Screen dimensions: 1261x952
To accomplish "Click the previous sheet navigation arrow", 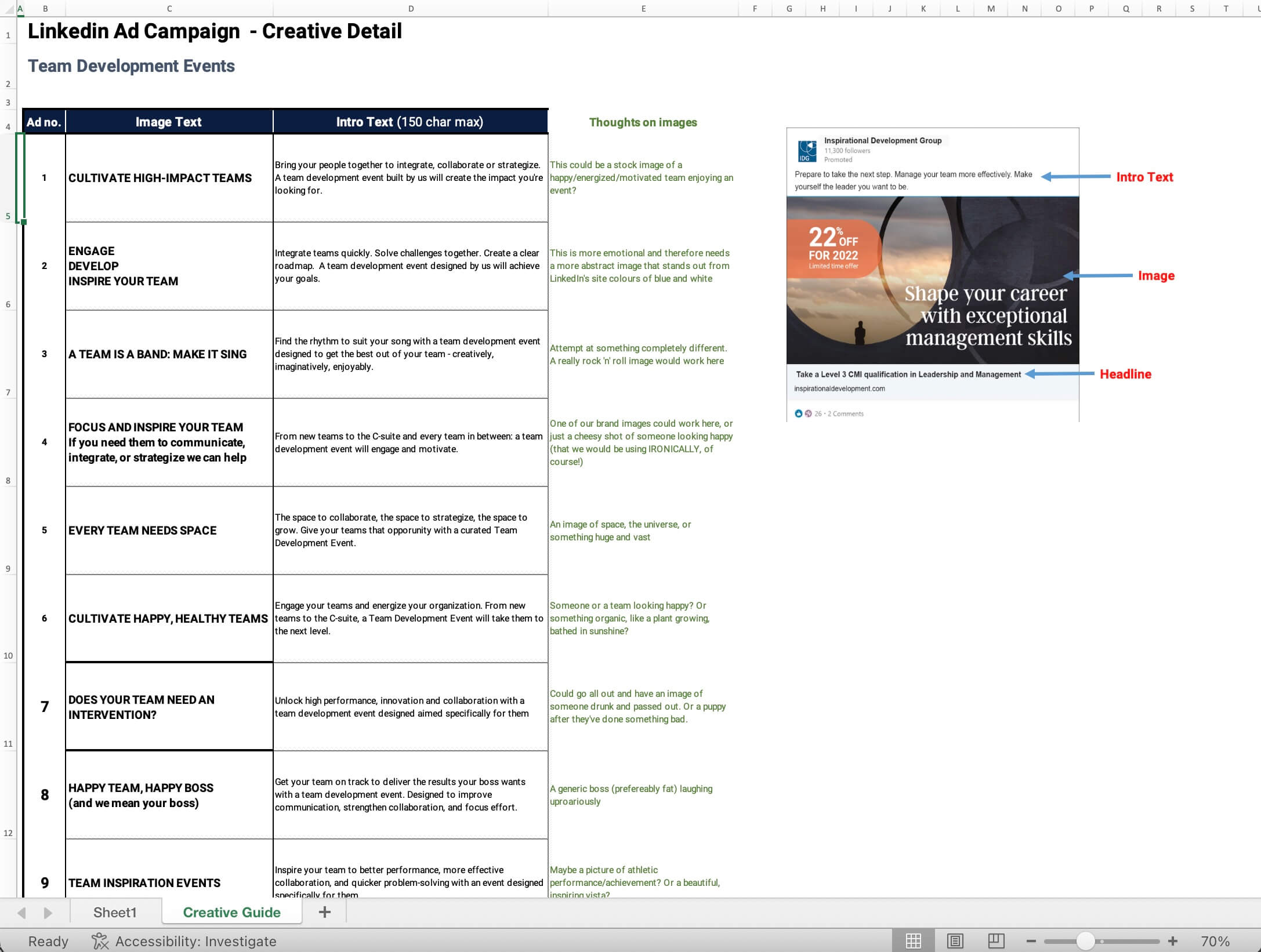I will tap(21, 912).
